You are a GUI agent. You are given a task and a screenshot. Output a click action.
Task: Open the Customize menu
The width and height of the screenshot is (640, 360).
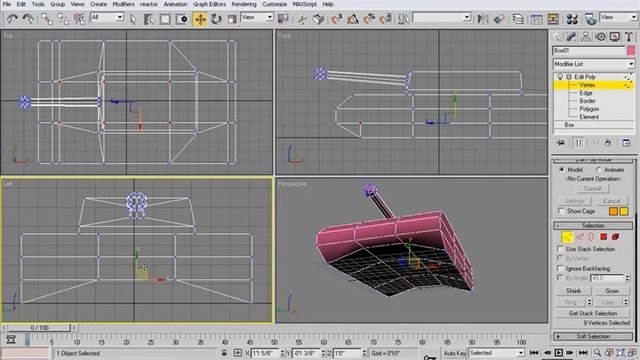point(274,4)
